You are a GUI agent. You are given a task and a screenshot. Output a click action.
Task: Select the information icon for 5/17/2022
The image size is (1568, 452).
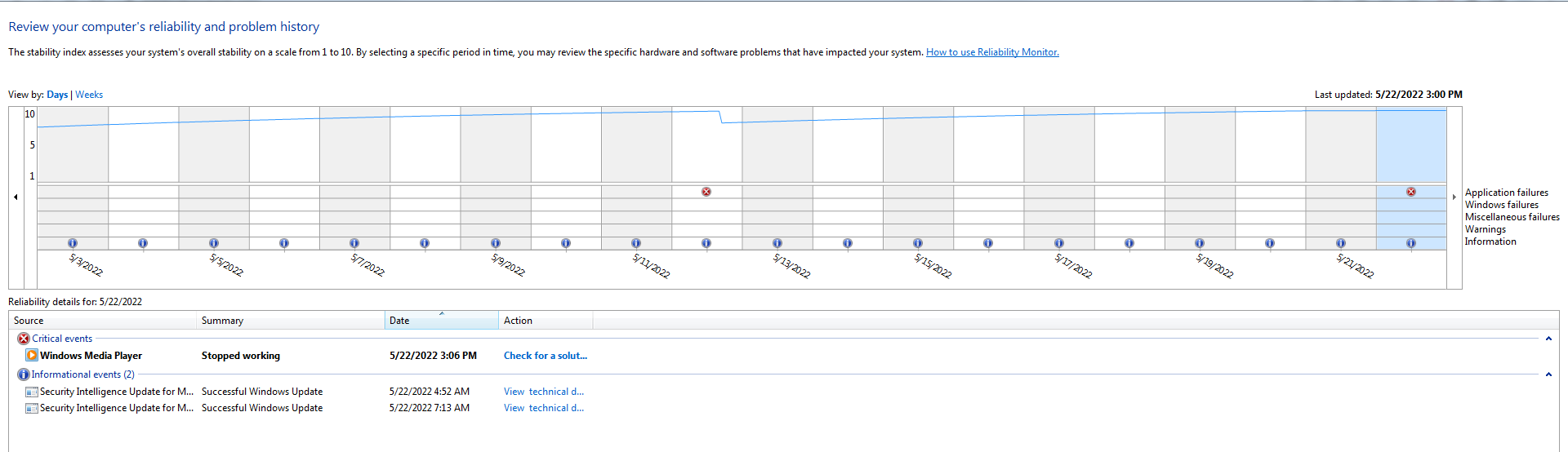(1059, 243)
